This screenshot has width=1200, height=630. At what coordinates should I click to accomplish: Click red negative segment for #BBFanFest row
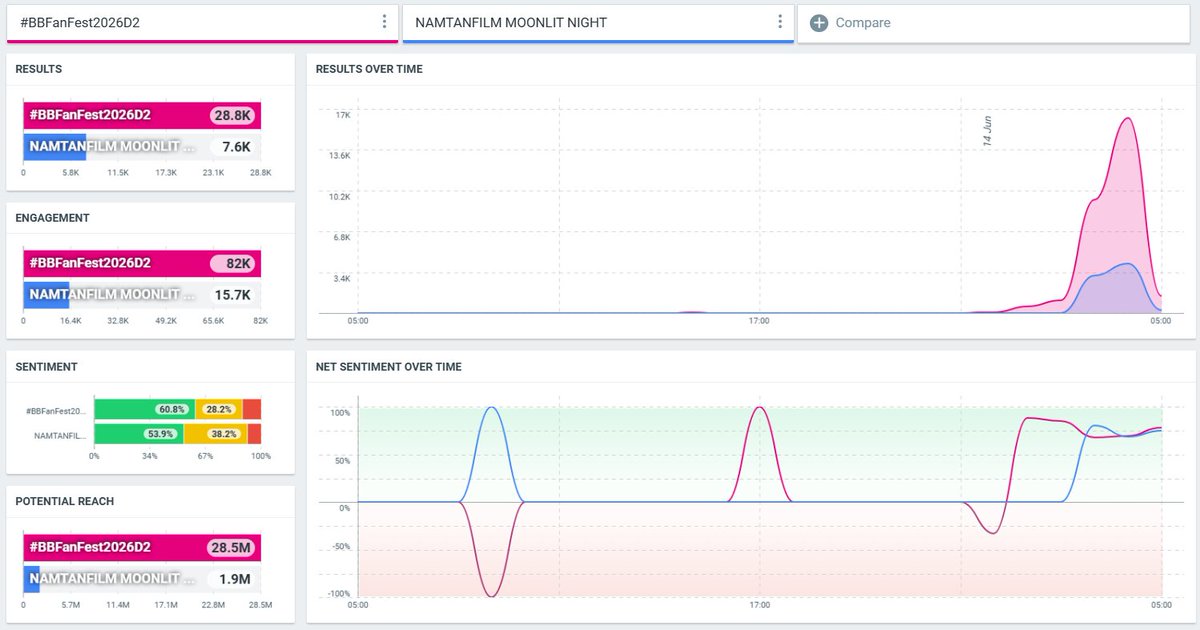click(x=252, y=409)
